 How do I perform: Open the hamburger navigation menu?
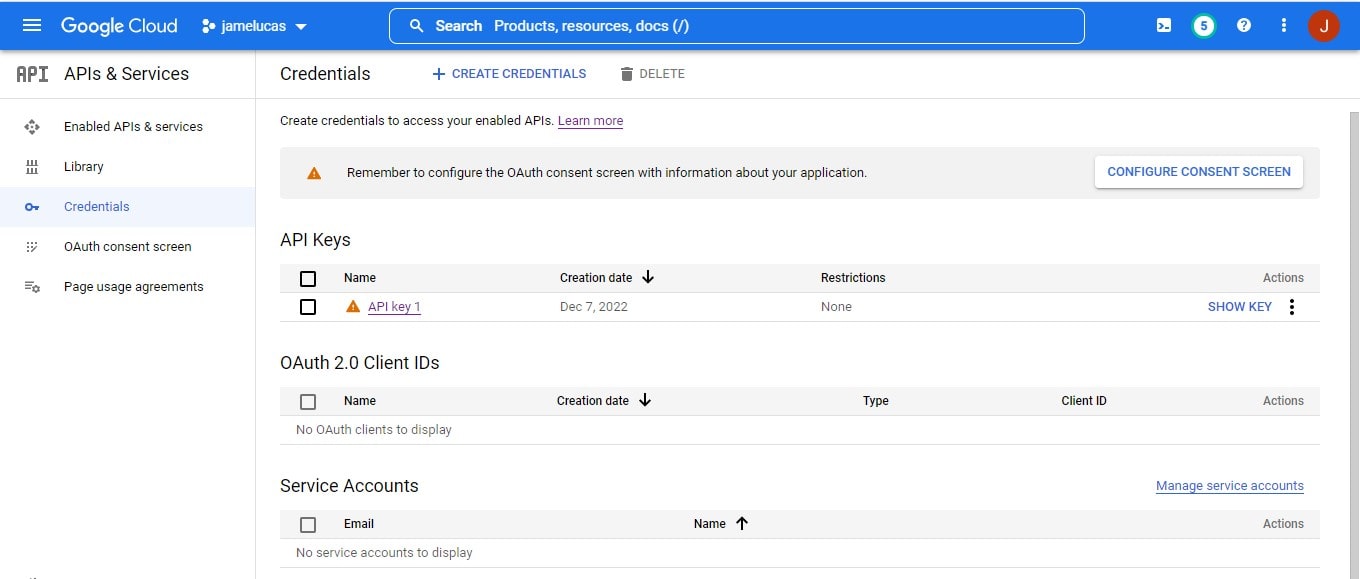[32, 26]
